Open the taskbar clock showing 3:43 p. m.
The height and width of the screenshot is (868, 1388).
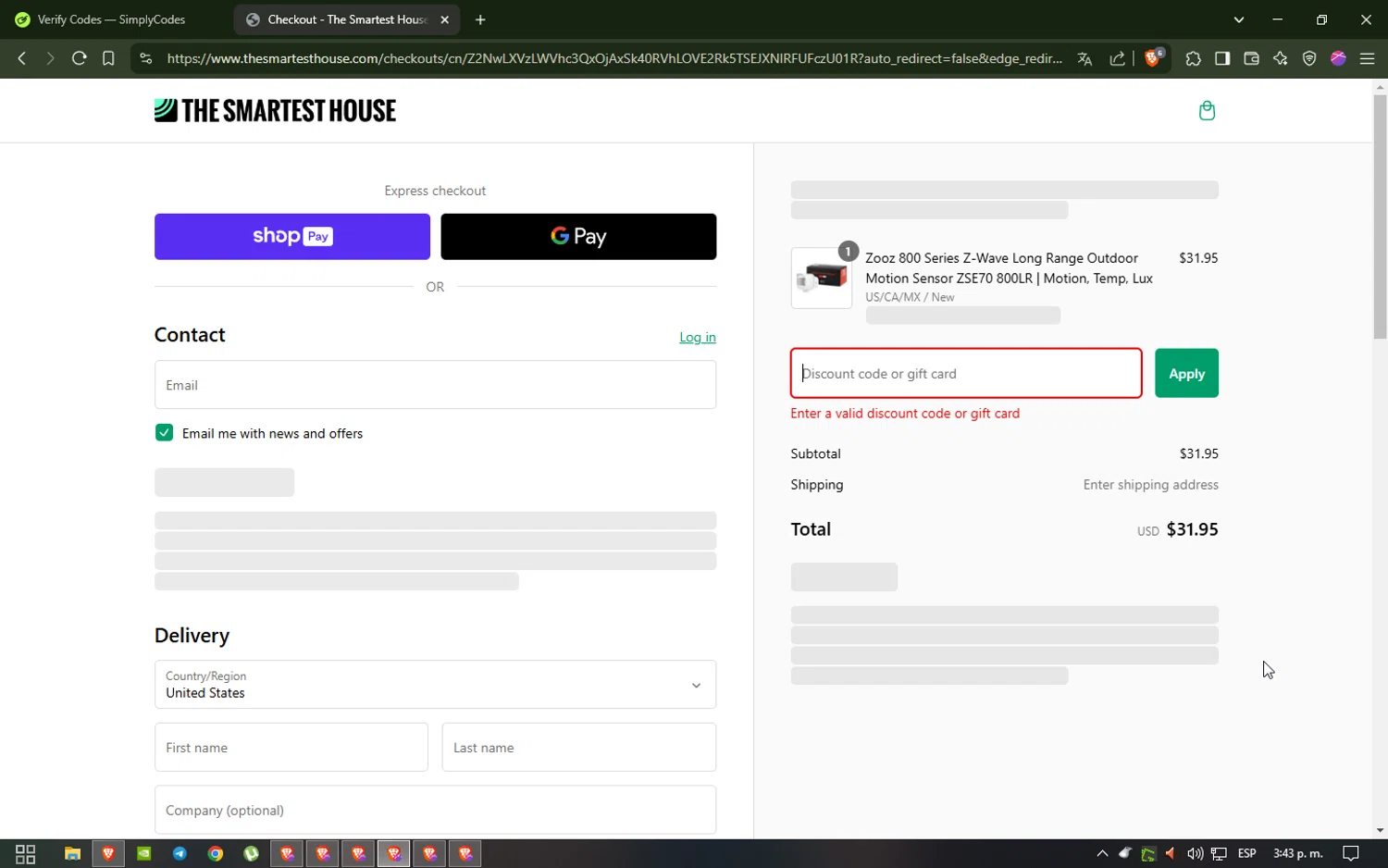coord(1298,853)
